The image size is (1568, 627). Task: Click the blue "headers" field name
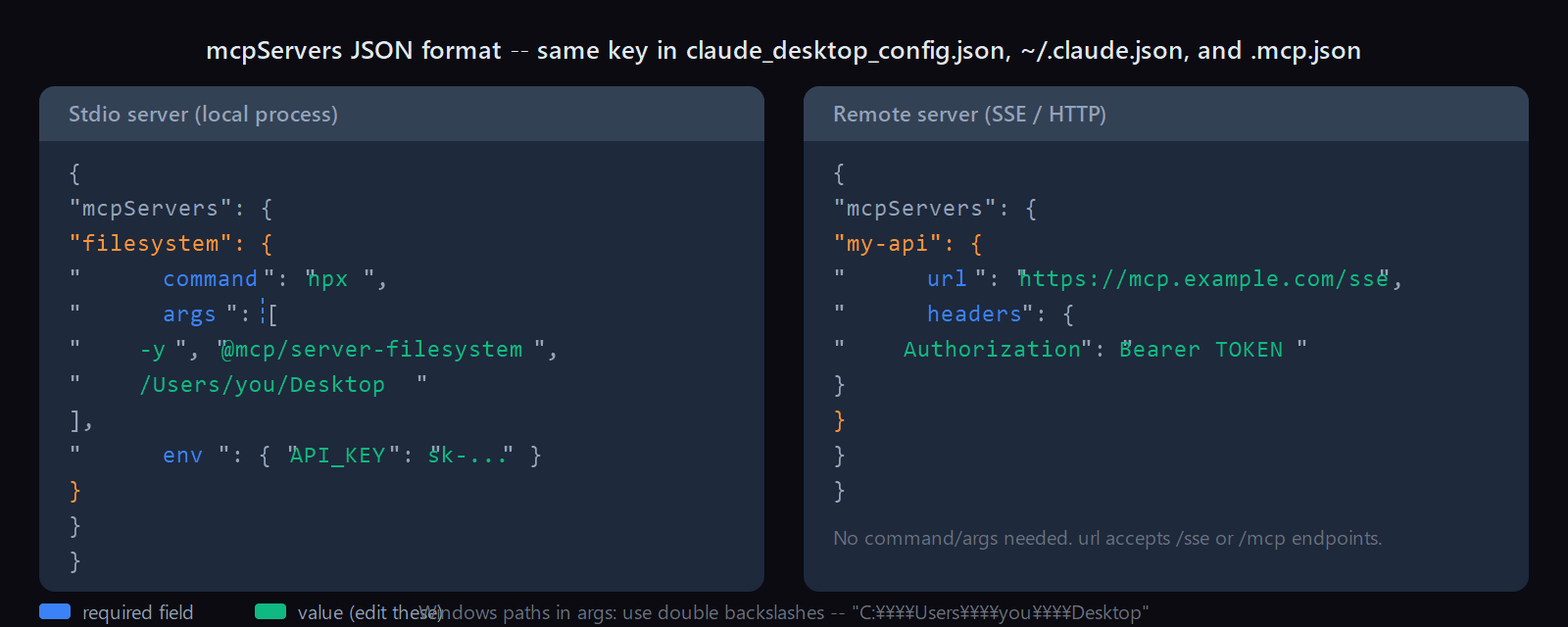974,314
